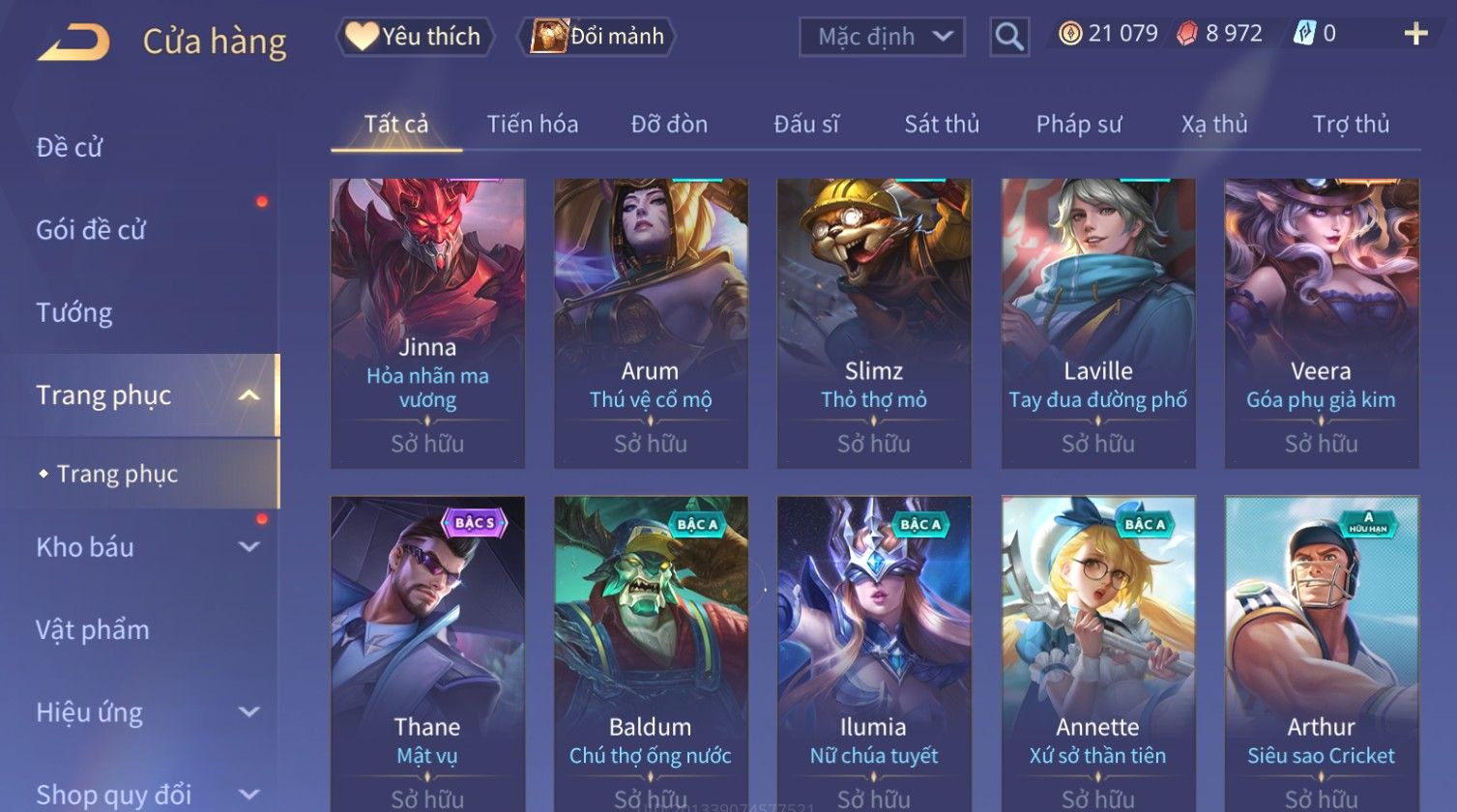
Task: Open the Mặc định sort dropdown
Action: pyautogui.click(x=882, y=37)
